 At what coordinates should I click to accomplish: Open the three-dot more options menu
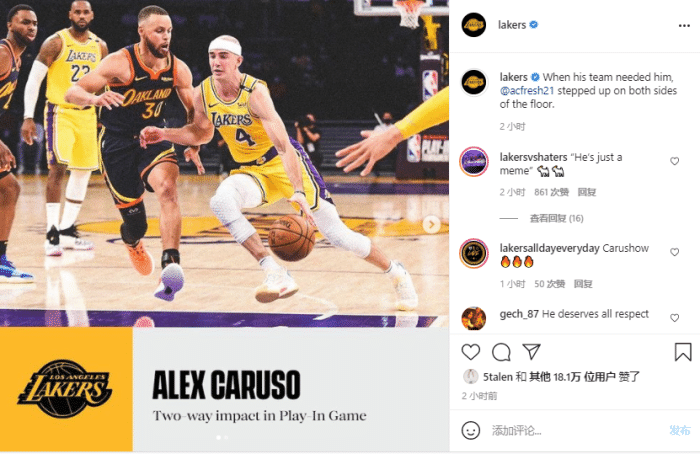(684, 26)
